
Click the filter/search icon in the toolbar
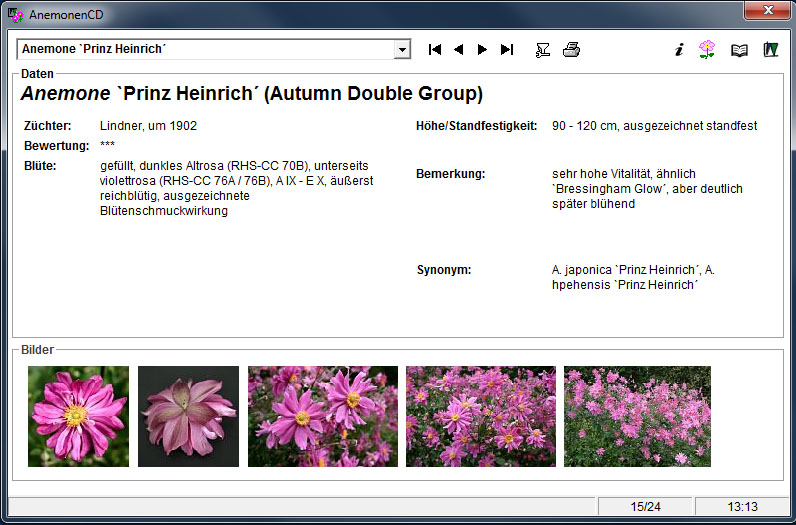click(543, 49)
